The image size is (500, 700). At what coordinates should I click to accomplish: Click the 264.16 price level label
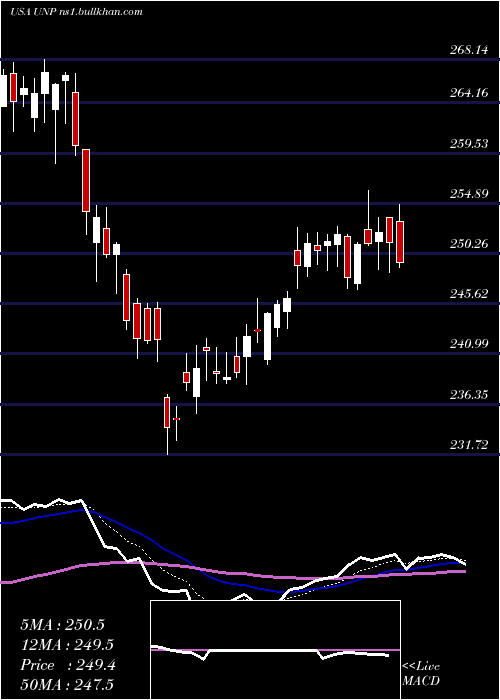pyautogui.click(x=469, y=93)
